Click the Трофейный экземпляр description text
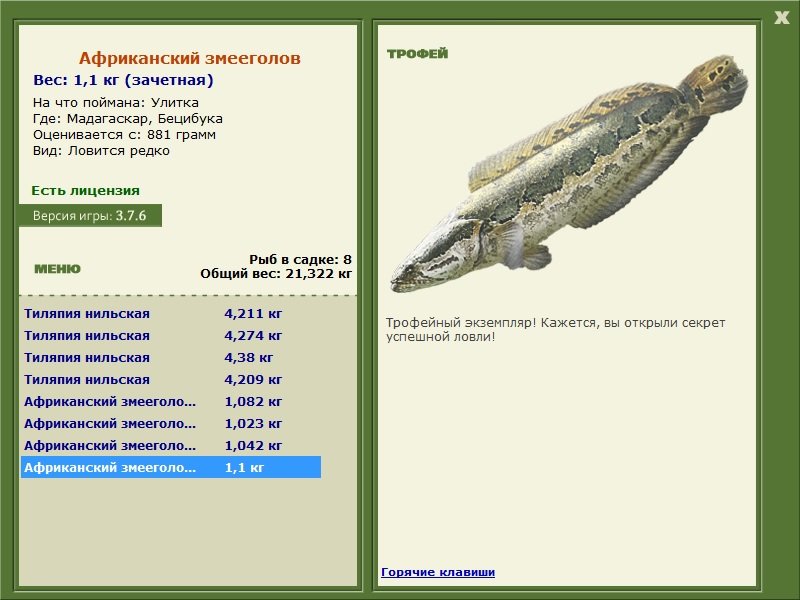The width and height of the screenshot is (800, 600). click(555, 330)
